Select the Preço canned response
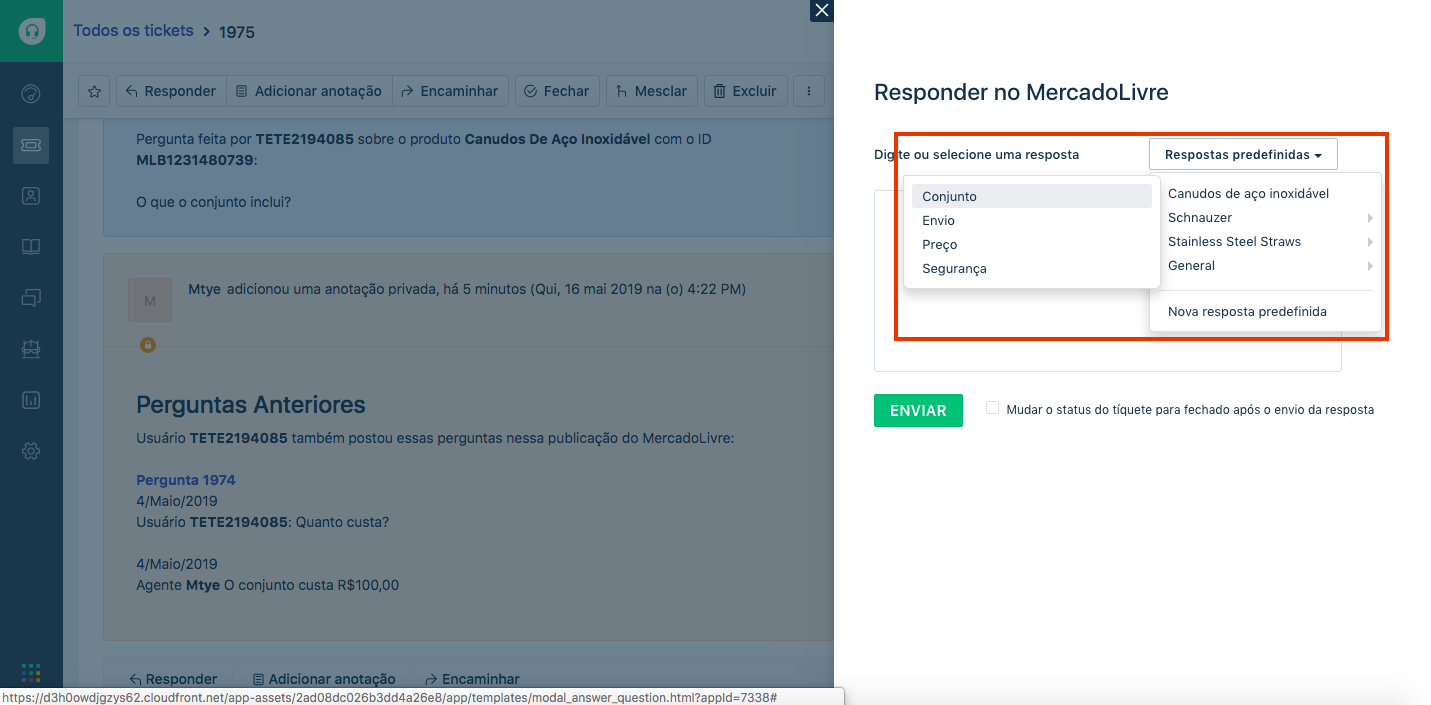 [1032, 244]
